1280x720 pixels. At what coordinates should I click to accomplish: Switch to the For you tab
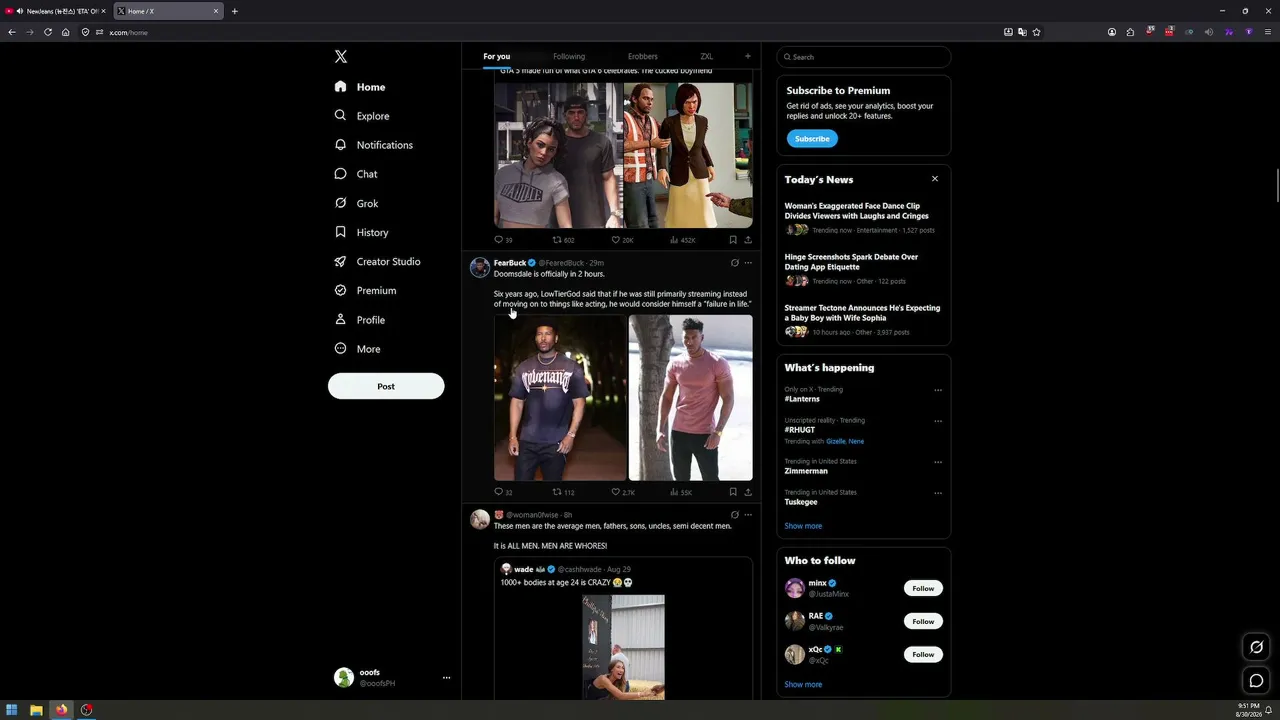point(496,57)
